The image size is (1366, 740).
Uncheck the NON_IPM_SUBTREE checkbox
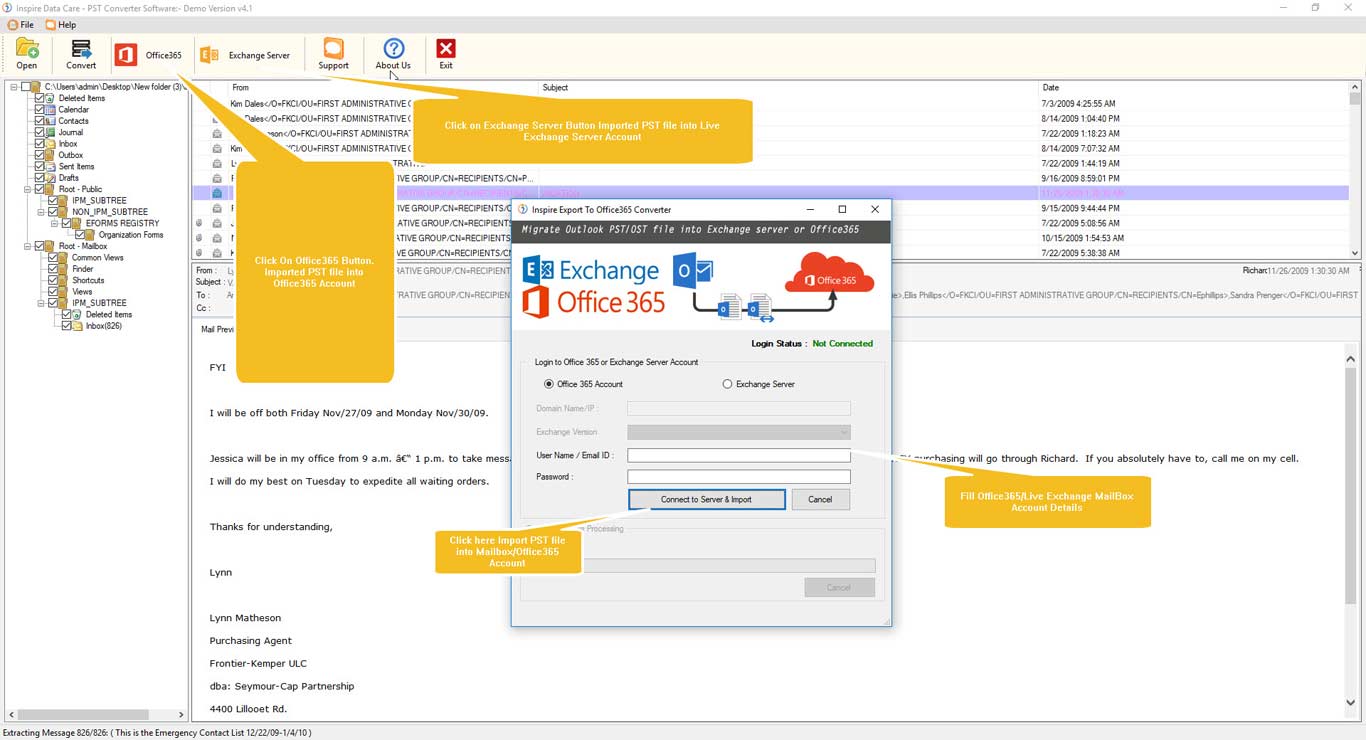pyautogui.click(x=53, y=212)
